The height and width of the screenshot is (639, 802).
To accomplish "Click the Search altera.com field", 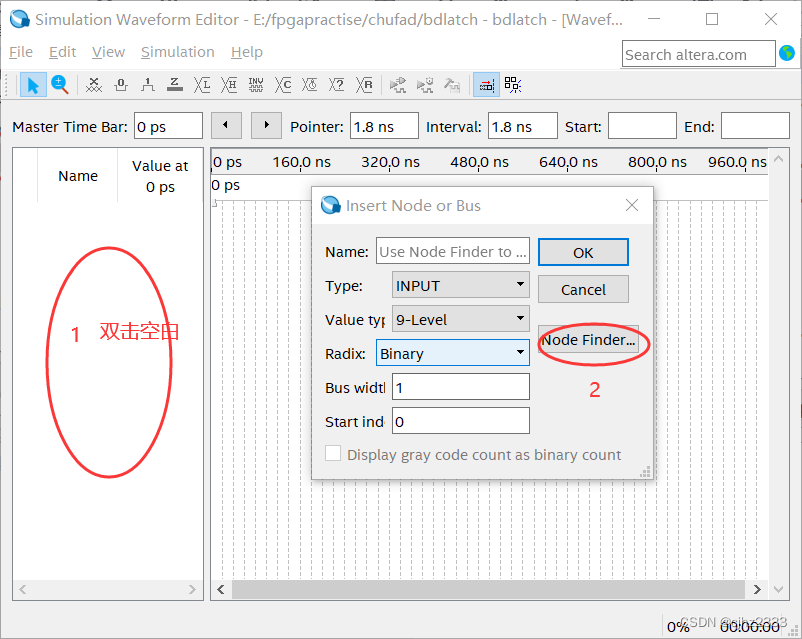I will tap(699, 54).
